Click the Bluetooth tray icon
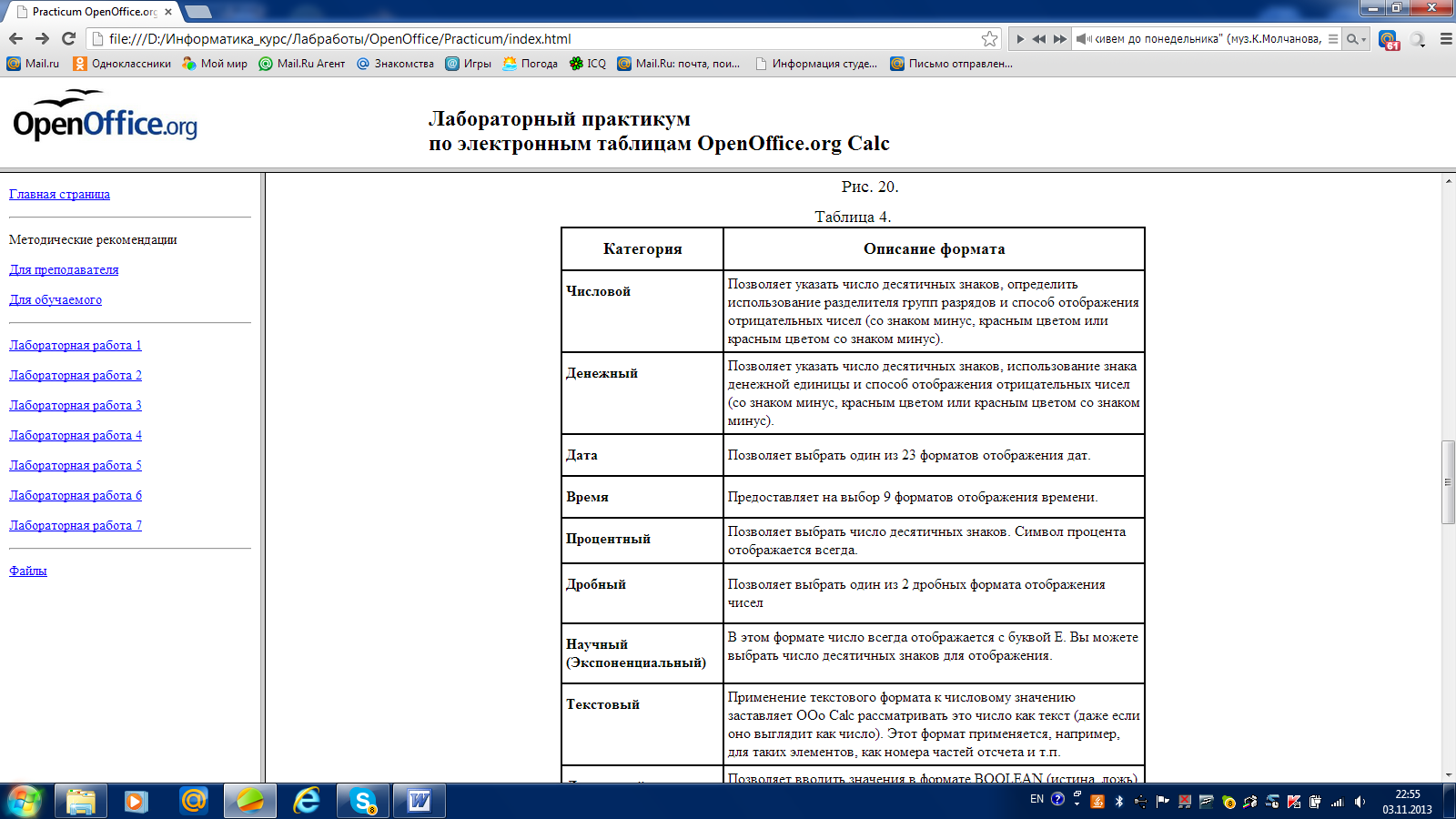Screen dimensions: 1456x819 [x=1119, y=802]
